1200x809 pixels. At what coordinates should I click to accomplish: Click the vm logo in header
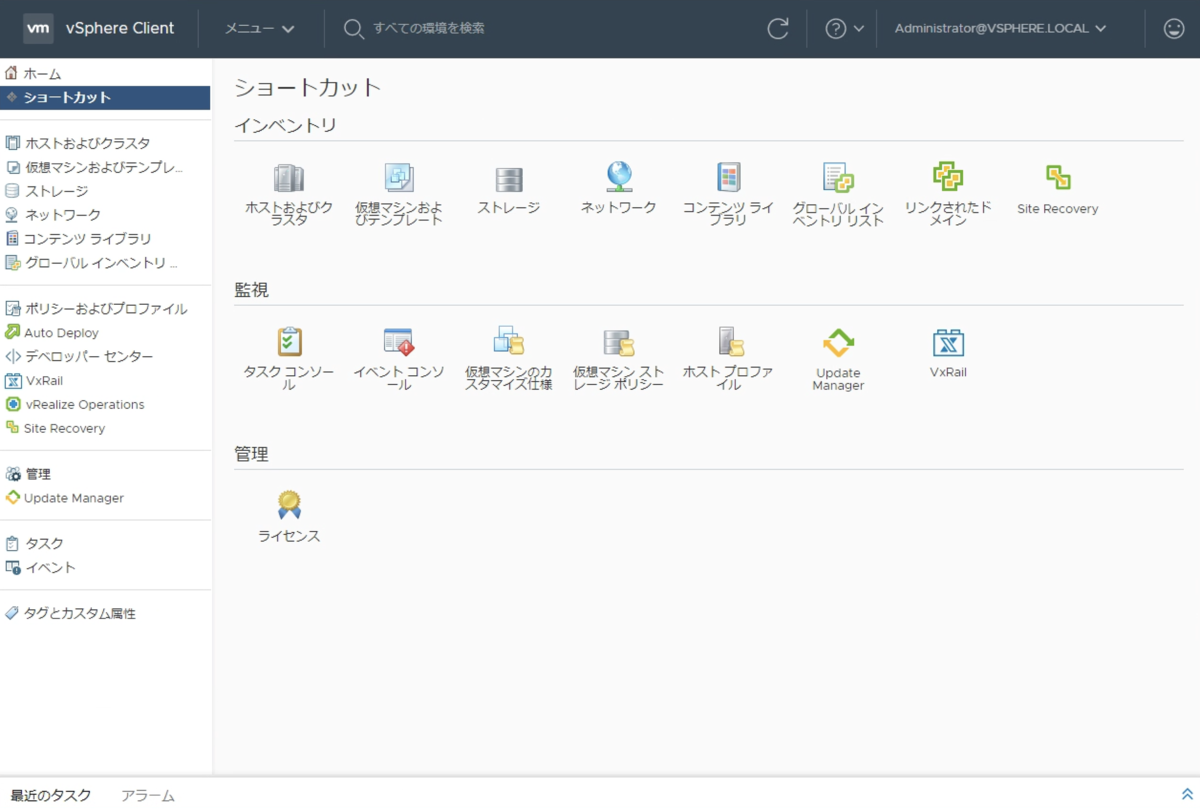[38, 29]
